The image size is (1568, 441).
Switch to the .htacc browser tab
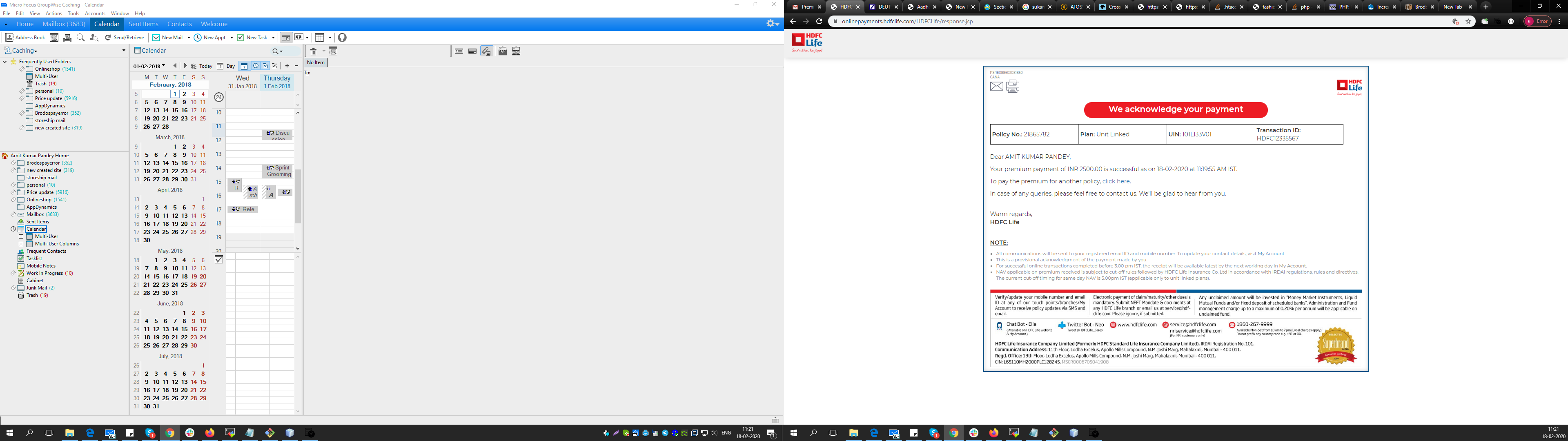point(1229,7)
